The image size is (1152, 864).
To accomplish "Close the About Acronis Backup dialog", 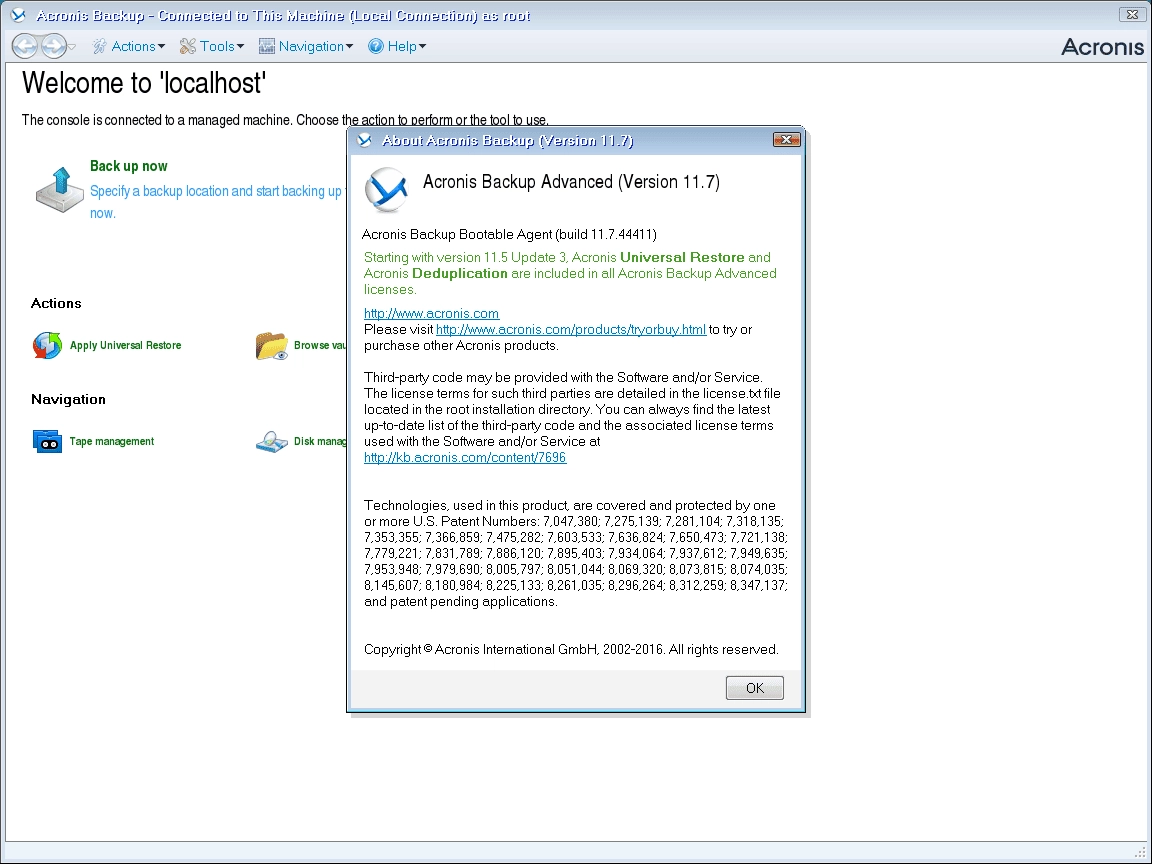I will [x=786, y=140].
